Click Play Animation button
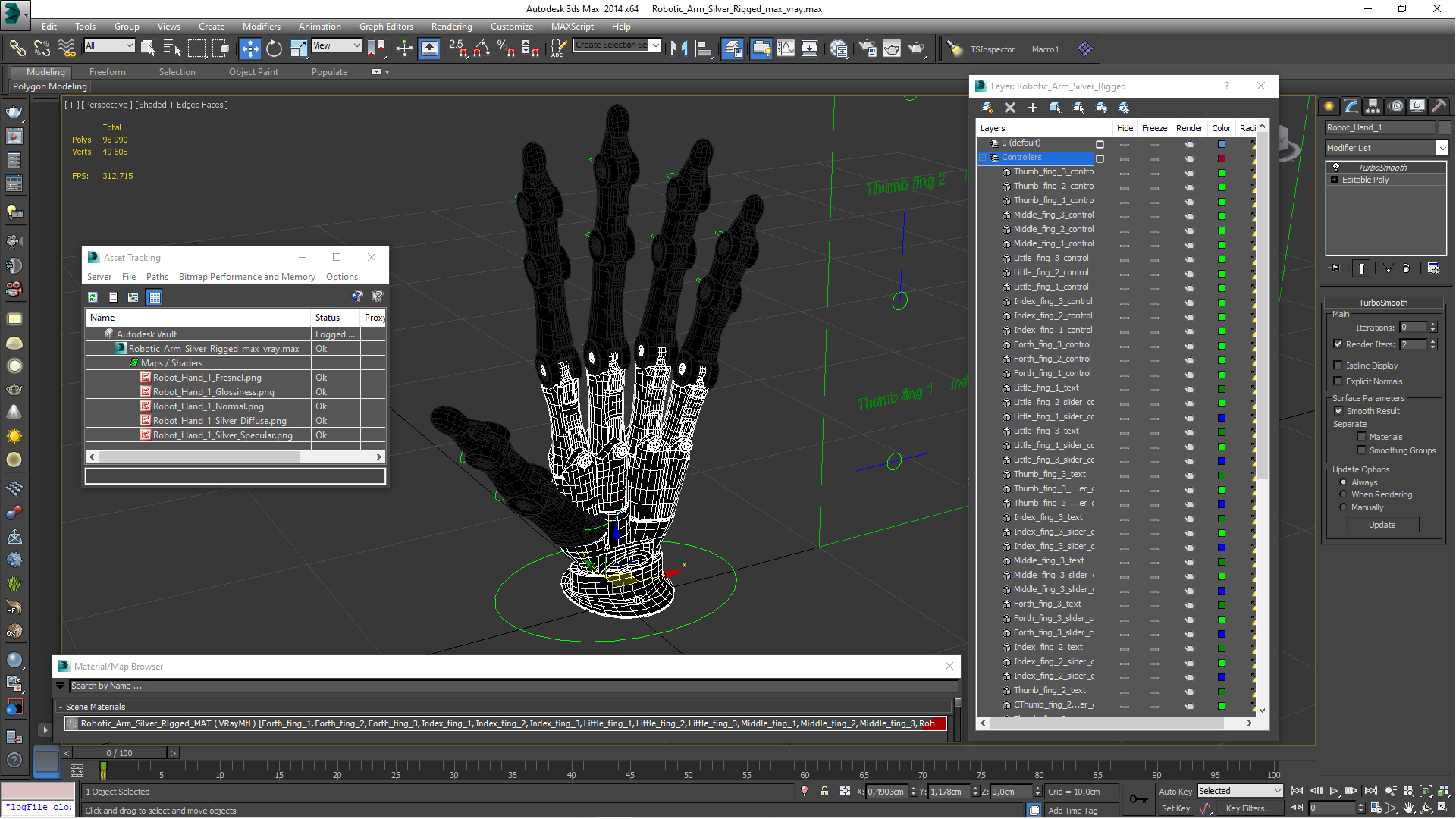Screen dimensions: 1456x819 click(1333, 791)
